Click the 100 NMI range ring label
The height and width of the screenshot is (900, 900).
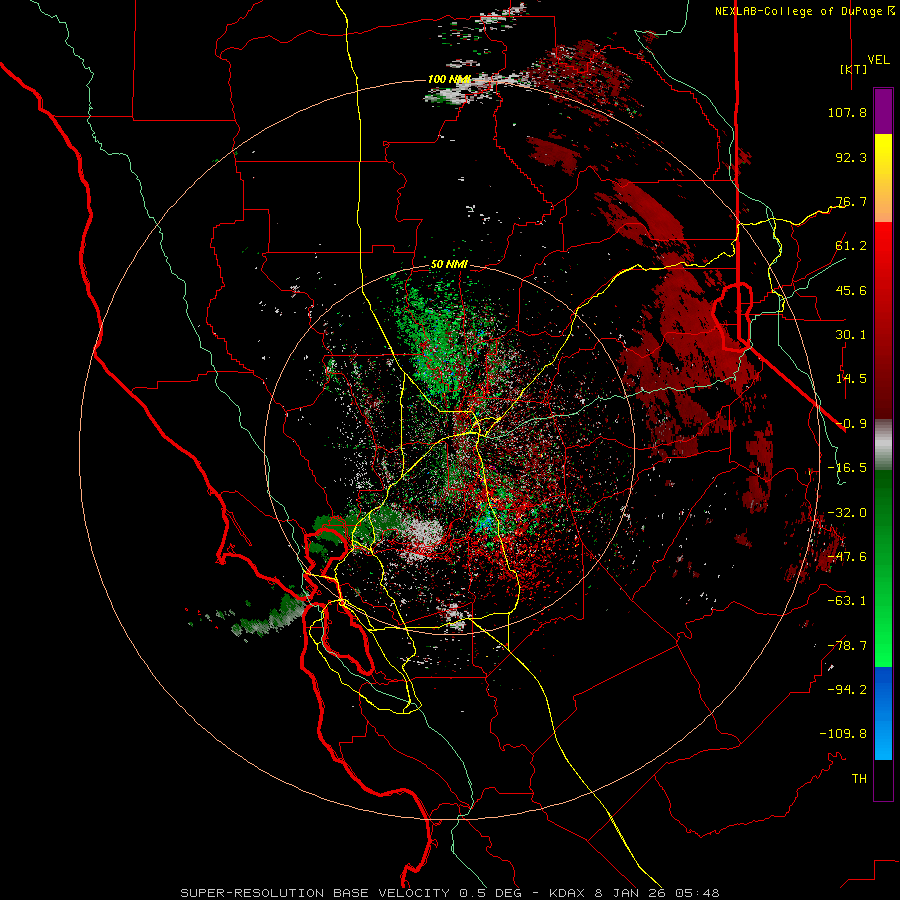(x=449, y=79)
